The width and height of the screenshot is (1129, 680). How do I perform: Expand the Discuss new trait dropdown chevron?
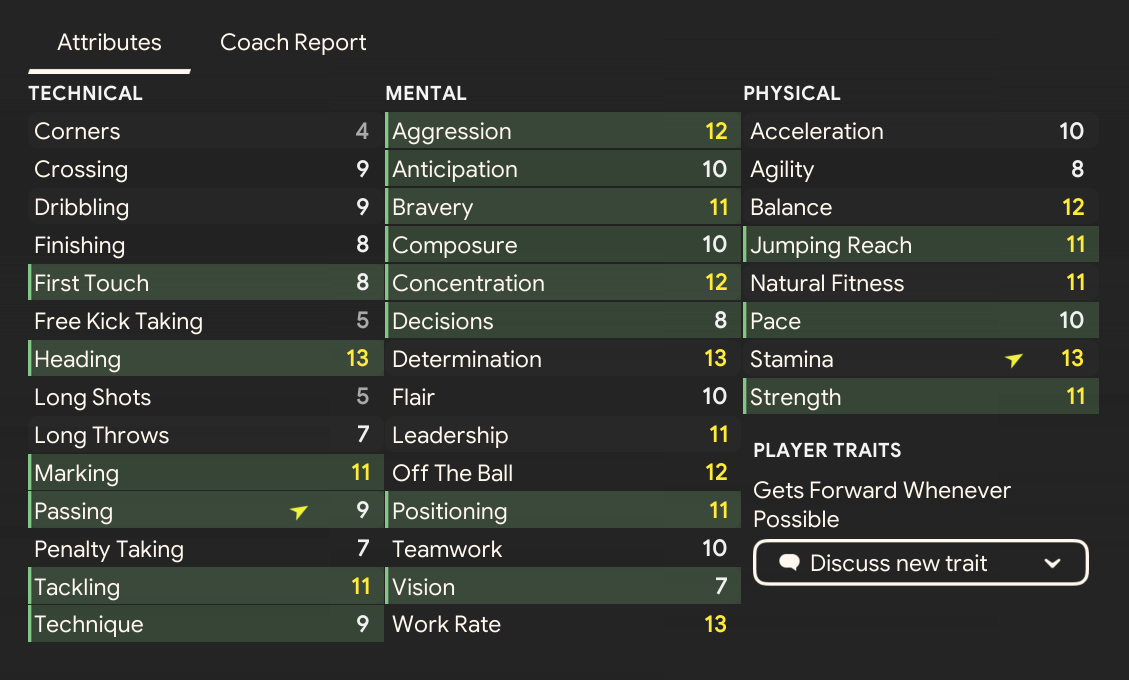(x=1052, y=563)
